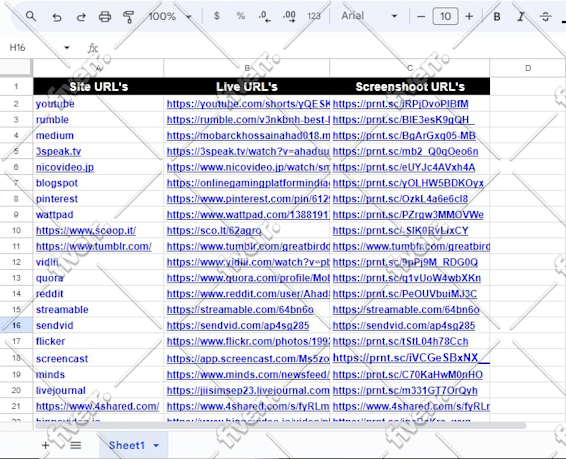Click the horizontal scrollbar
Viewport: 566px width, 459px height.
[280, 425]
